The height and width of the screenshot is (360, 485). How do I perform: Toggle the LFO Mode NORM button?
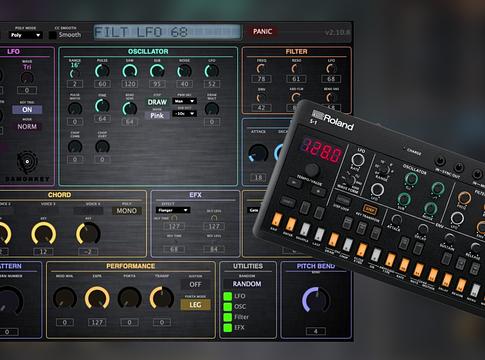[x=27, y=127]
